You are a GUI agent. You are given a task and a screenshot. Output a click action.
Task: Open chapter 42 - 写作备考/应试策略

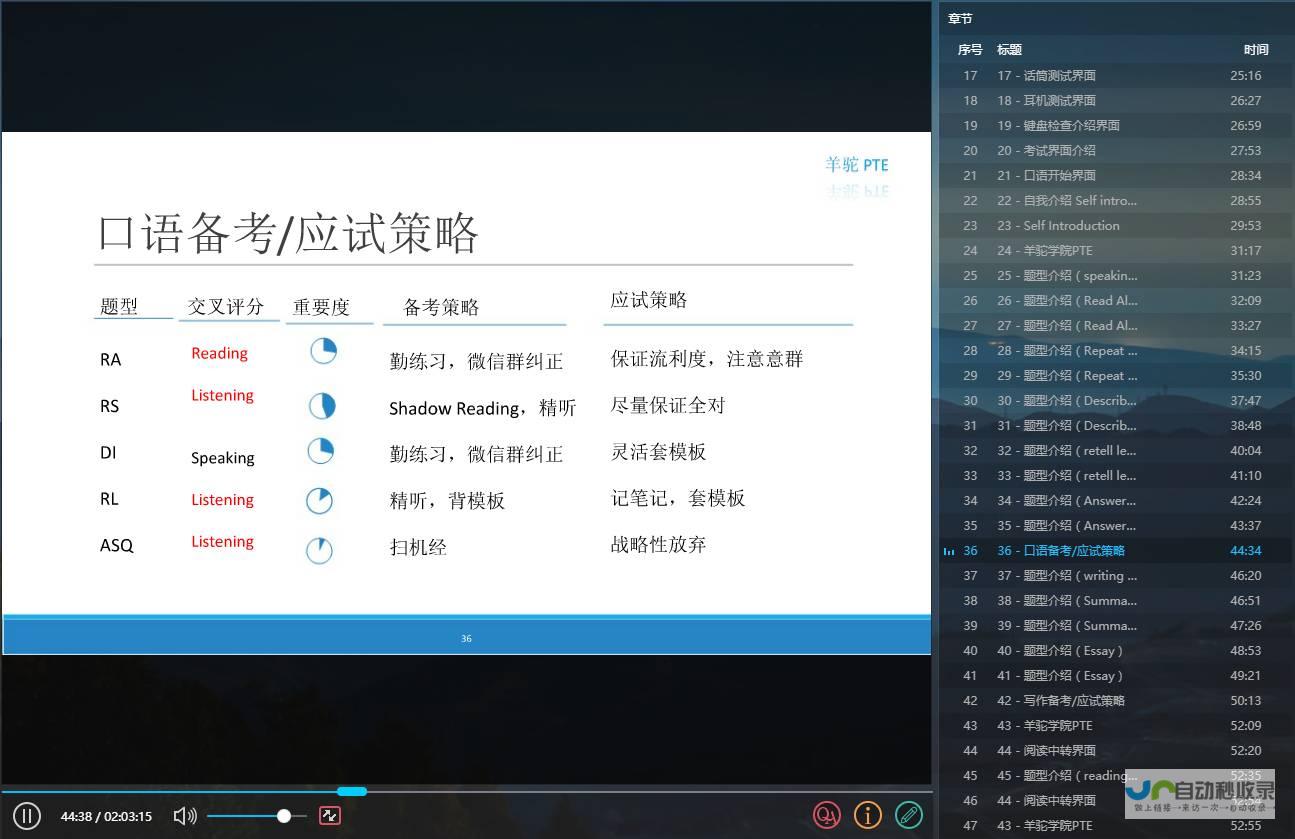1115,700
